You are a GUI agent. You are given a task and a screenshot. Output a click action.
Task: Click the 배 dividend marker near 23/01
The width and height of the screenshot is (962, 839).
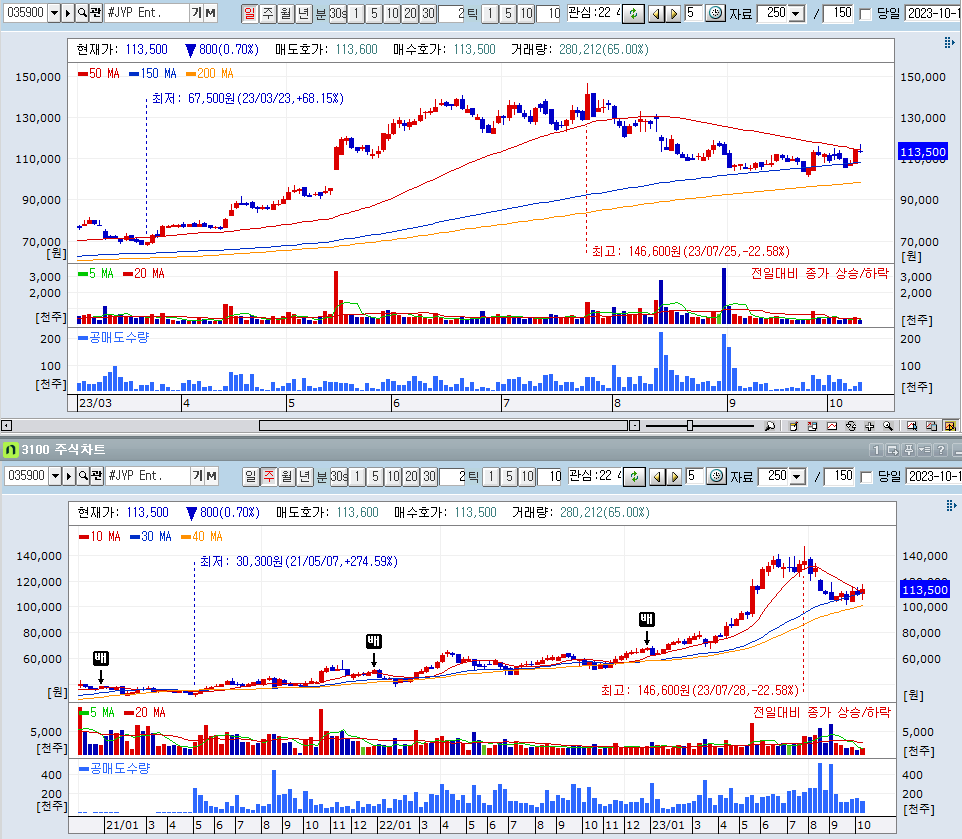click(647, 619)
